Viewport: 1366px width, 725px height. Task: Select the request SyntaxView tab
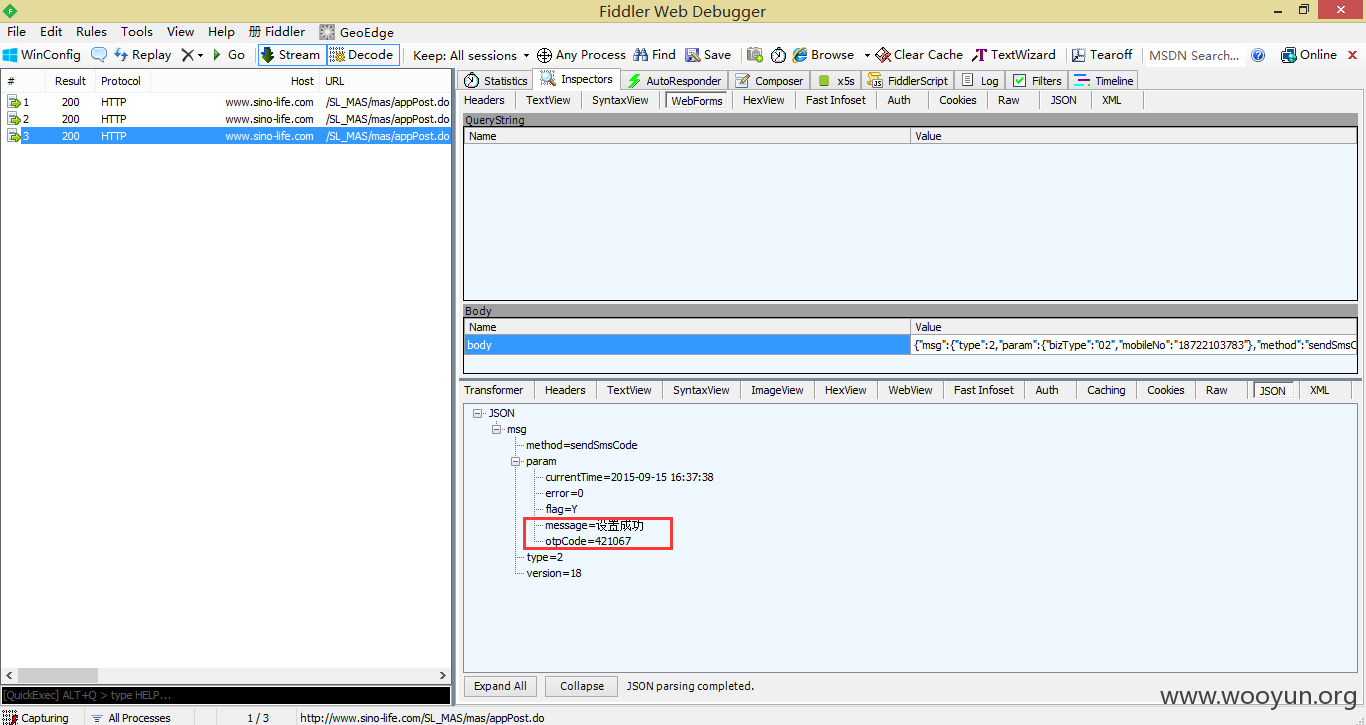620,100
